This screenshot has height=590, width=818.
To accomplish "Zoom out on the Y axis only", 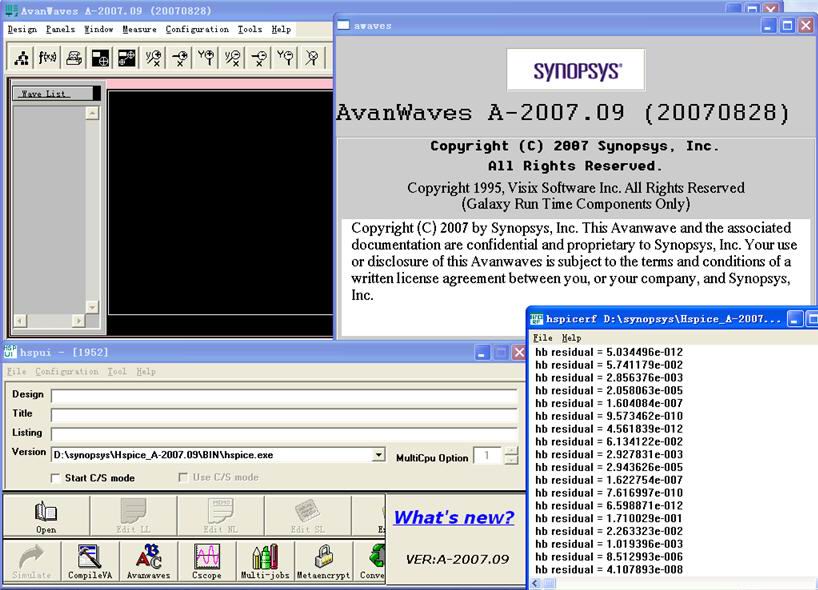I will tap(285, 57).
